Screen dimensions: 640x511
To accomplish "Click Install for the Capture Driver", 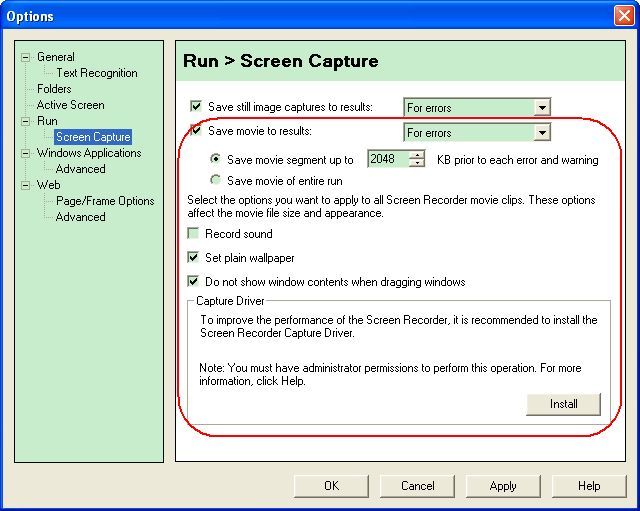I will coord(563,404).
